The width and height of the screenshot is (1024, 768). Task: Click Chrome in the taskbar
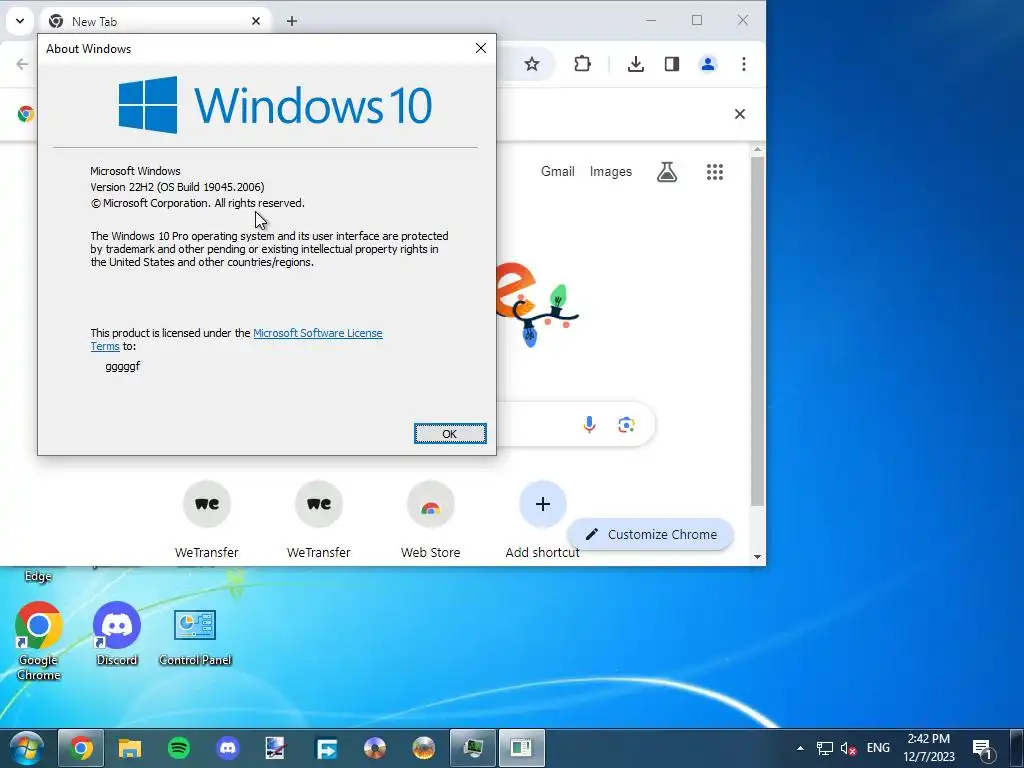pyautogui.click(x=81, y=748)
